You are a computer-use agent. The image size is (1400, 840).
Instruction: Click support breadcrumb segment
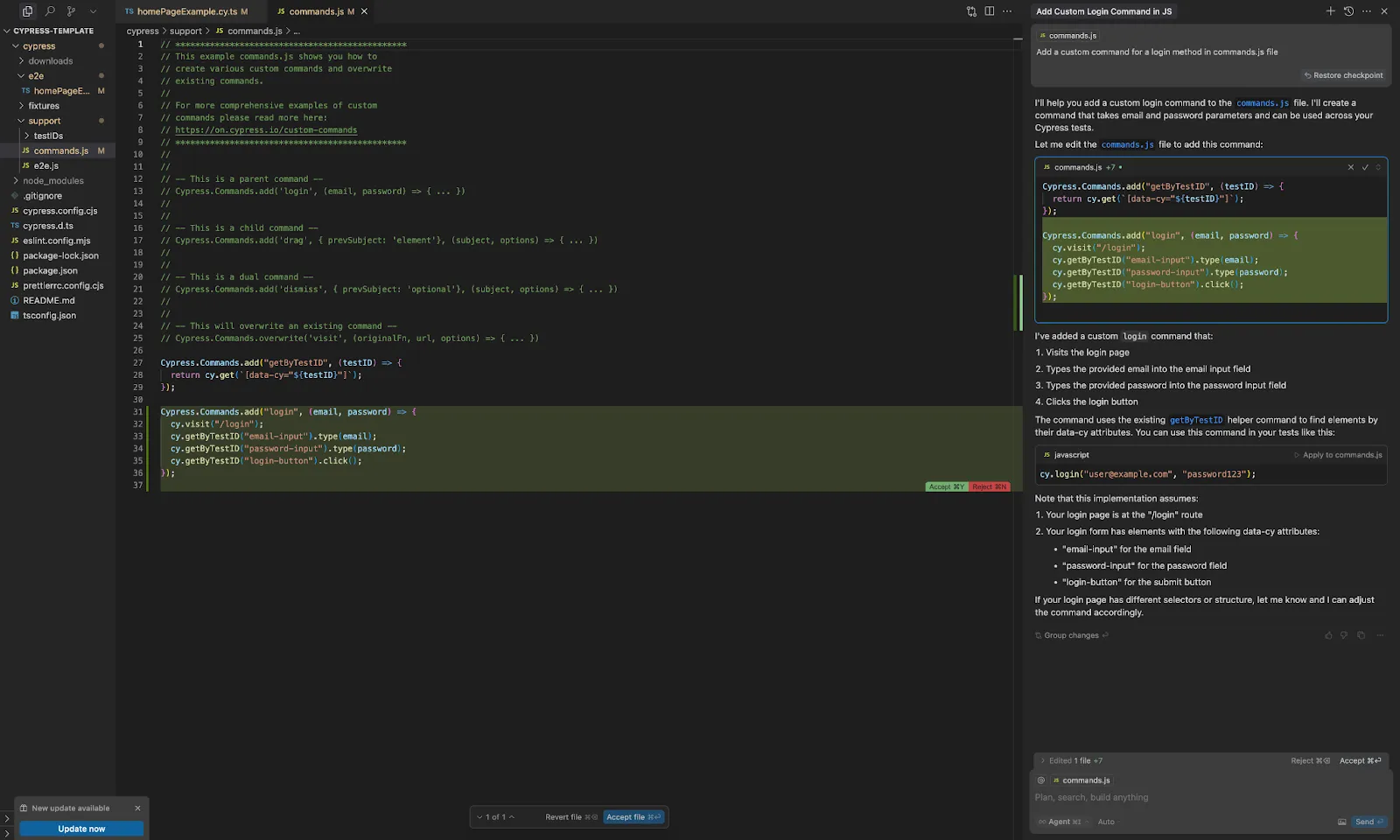tap(185, 31)
